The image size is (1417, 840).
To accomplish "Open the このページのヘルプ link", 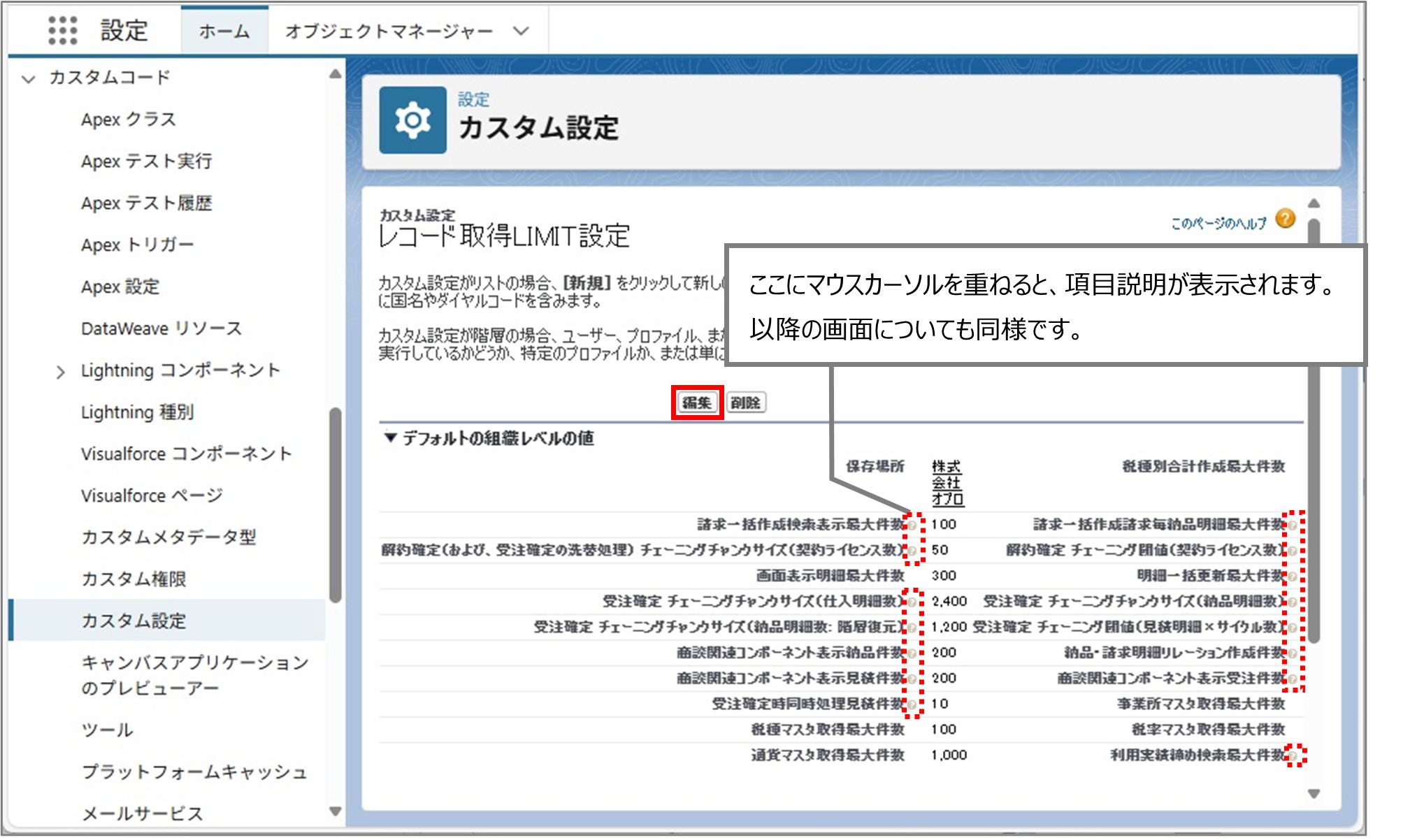I will (x=1220, y=220).
